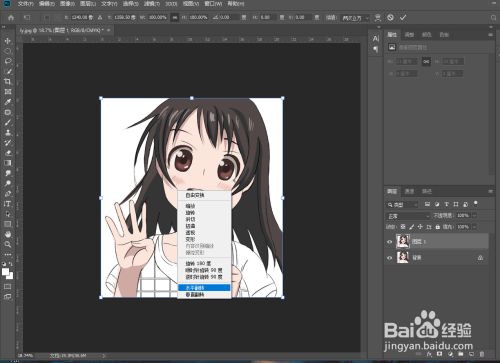Screen dimensions: 500x363
Task: Open layer blend mode dropdown 正常
Action: click(408, 216)
